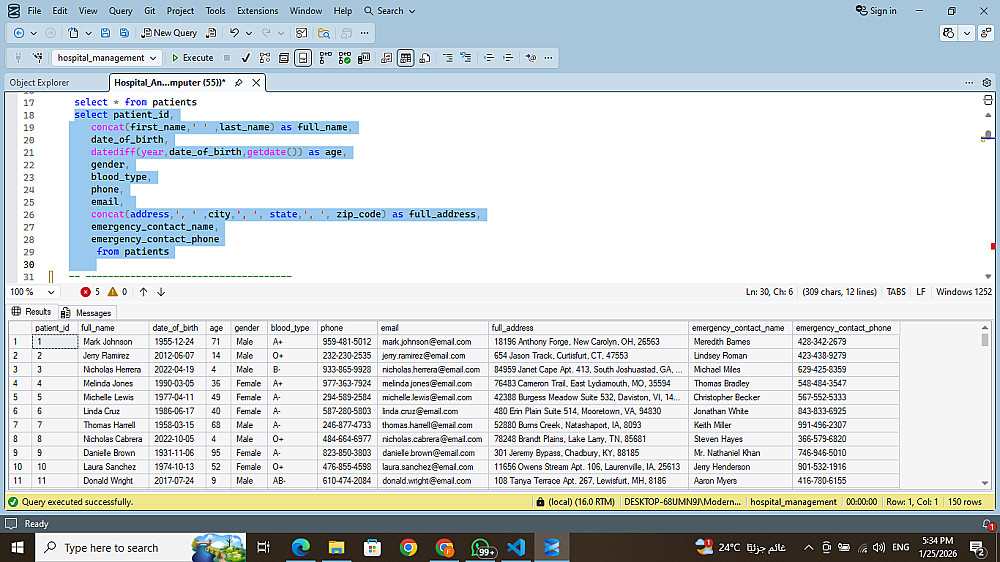Open Visual Studio Code from taskbar
This screenshot has height=562, width=1000.
pos(516,547)
